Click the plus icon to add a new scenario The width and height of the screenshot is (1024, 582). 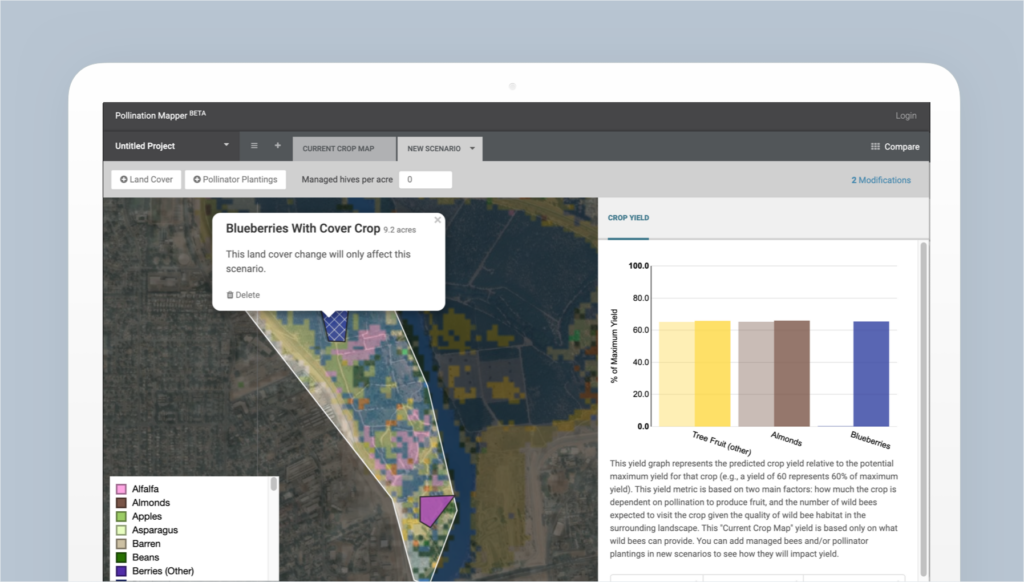click(277, 145)
